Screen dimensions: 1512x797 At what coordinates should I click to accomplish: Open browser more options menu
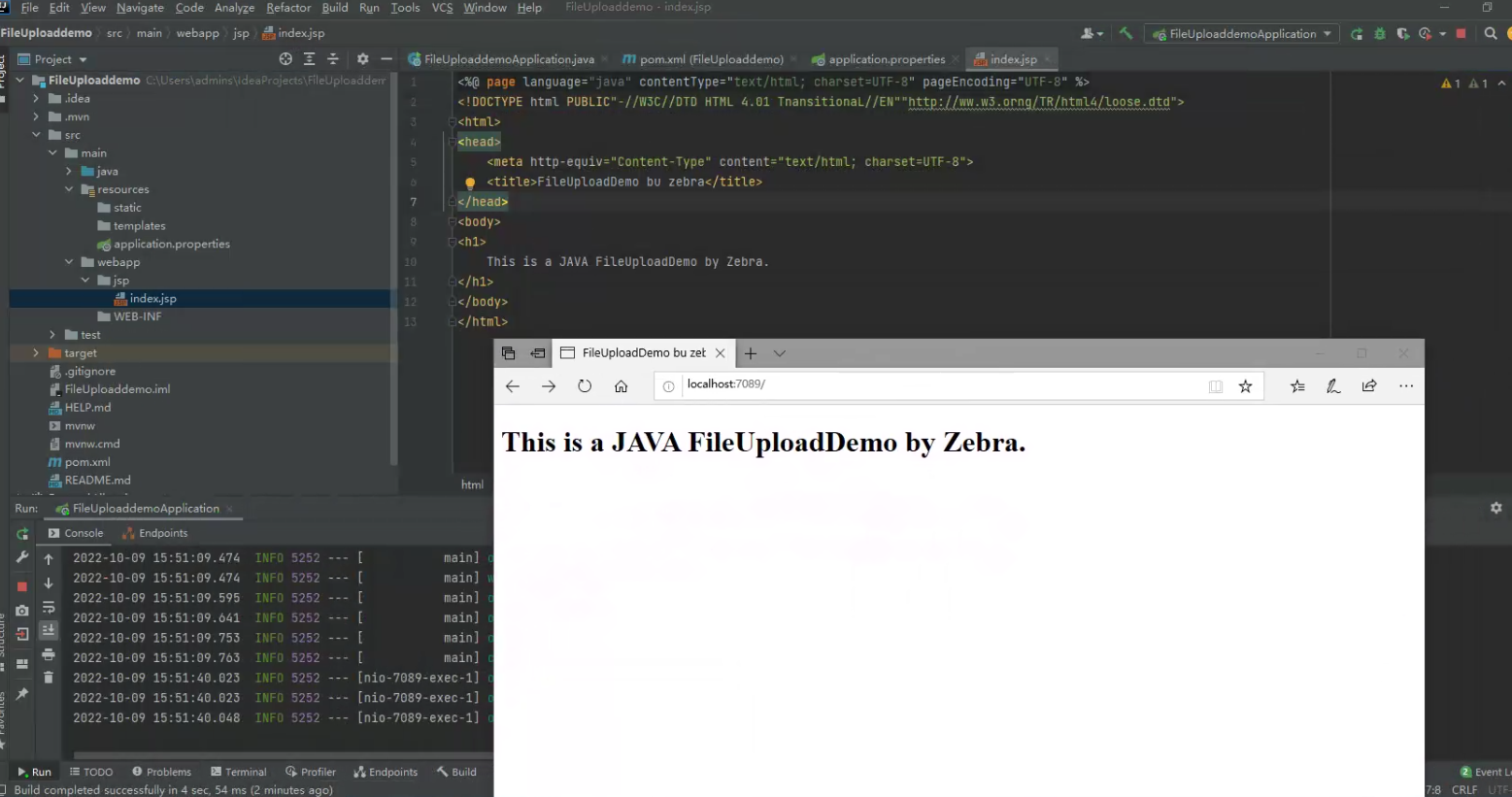[1406, 386]
